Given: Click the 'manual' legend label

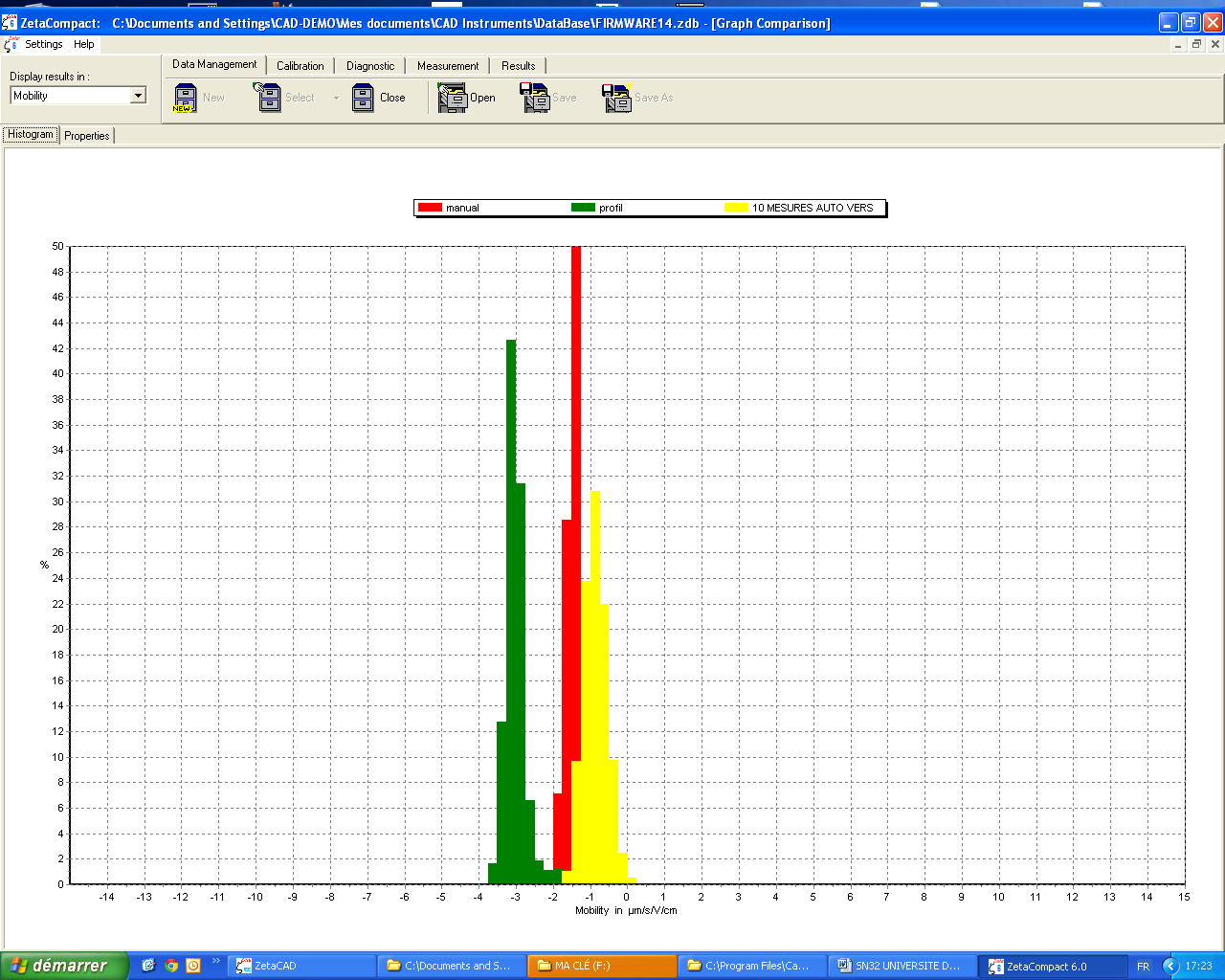Looking at the screenshot, I should click(x=462, y=208).
